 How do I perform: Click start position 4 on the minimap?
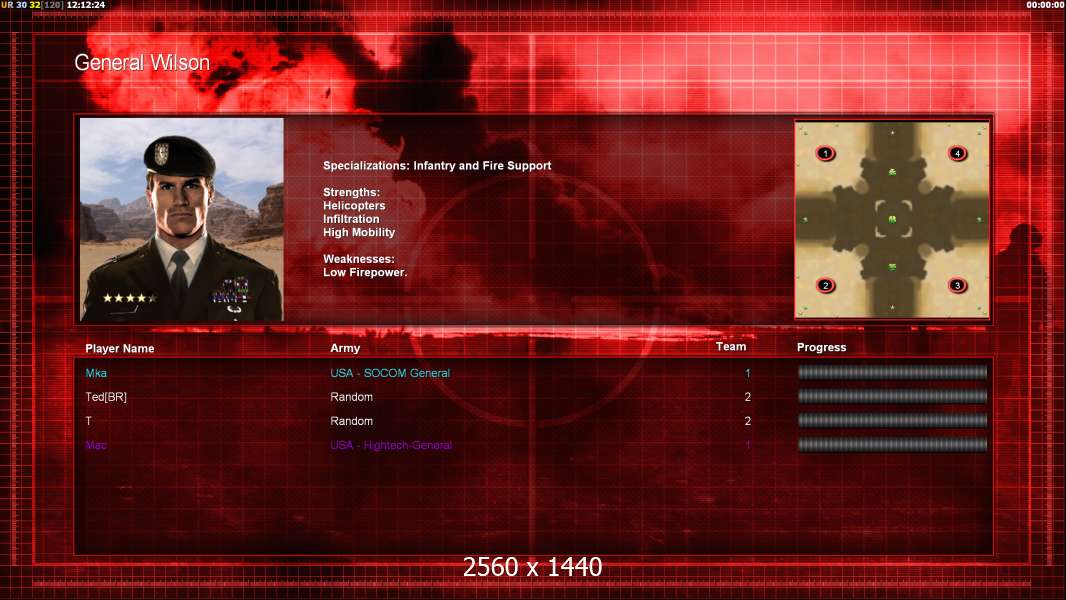[x=957, y=154]
